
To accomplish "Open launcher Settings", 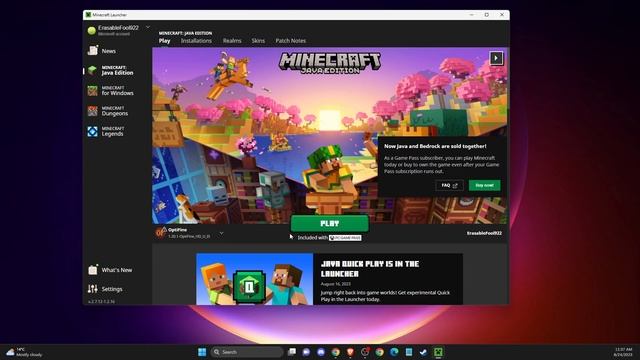I will pyautogui.click(x=105, y=289).
